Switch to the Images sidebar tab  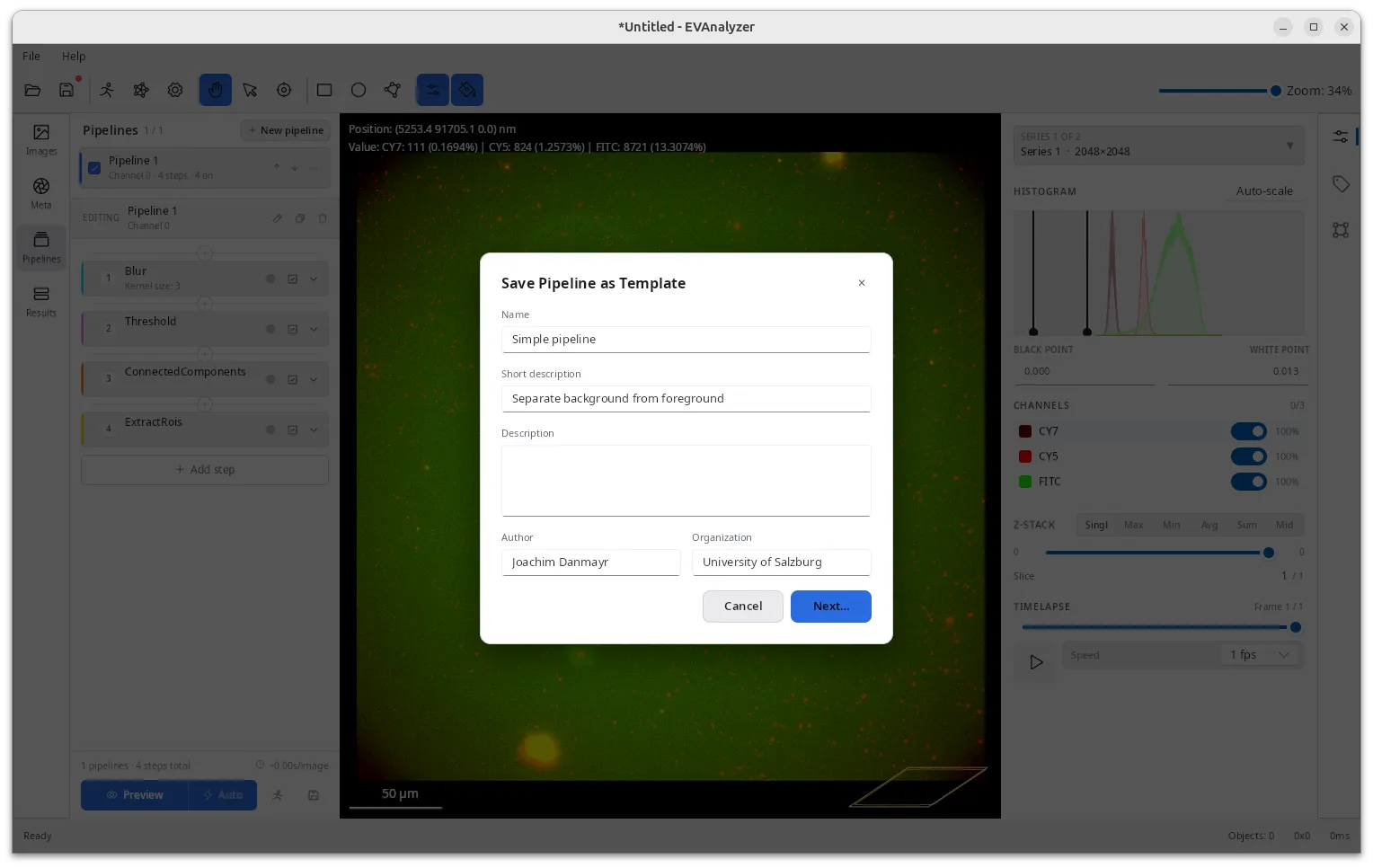pyautogui.click(x=41, y=140)
